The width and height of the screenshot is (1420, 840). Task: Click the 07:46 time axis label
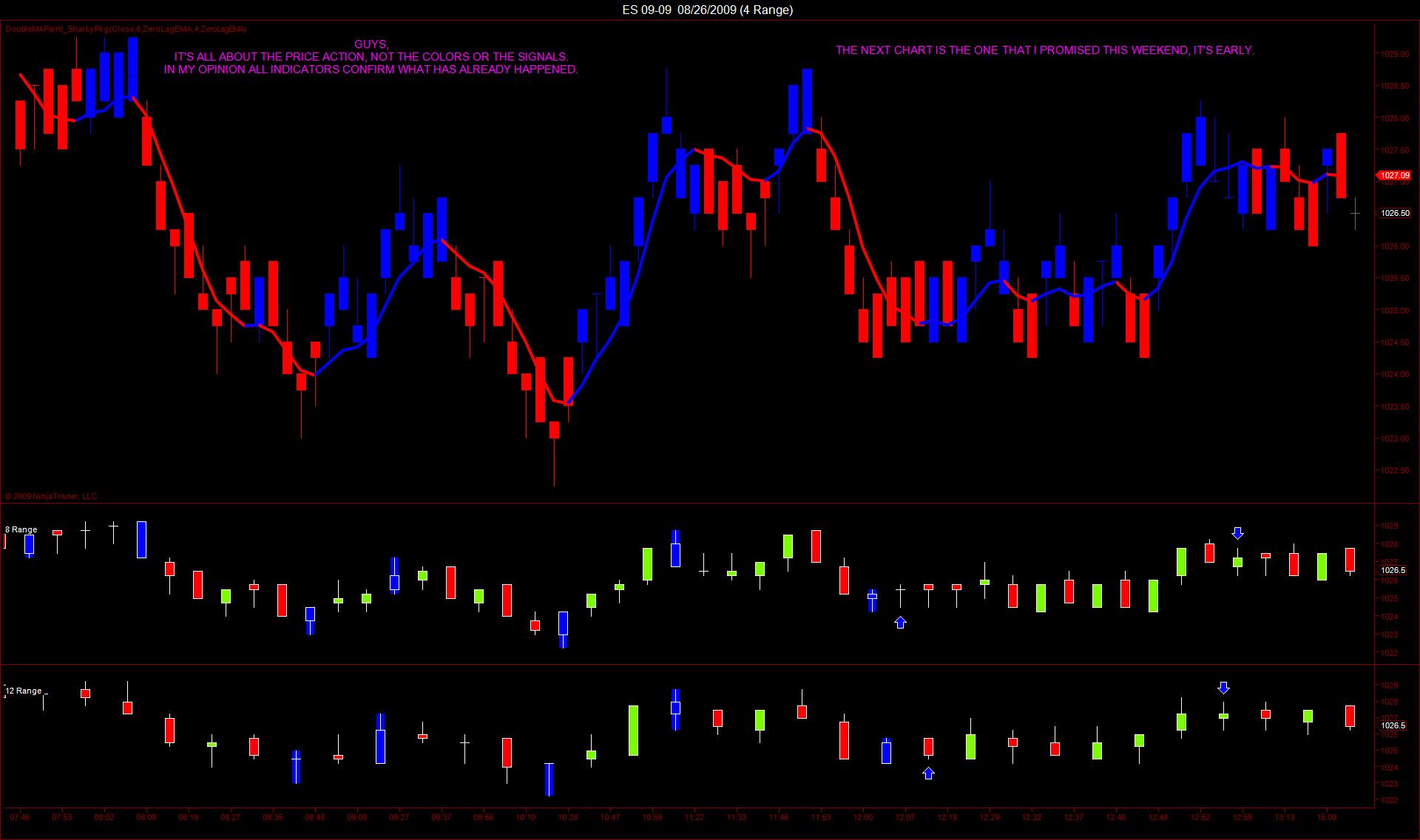click(20, 817)
